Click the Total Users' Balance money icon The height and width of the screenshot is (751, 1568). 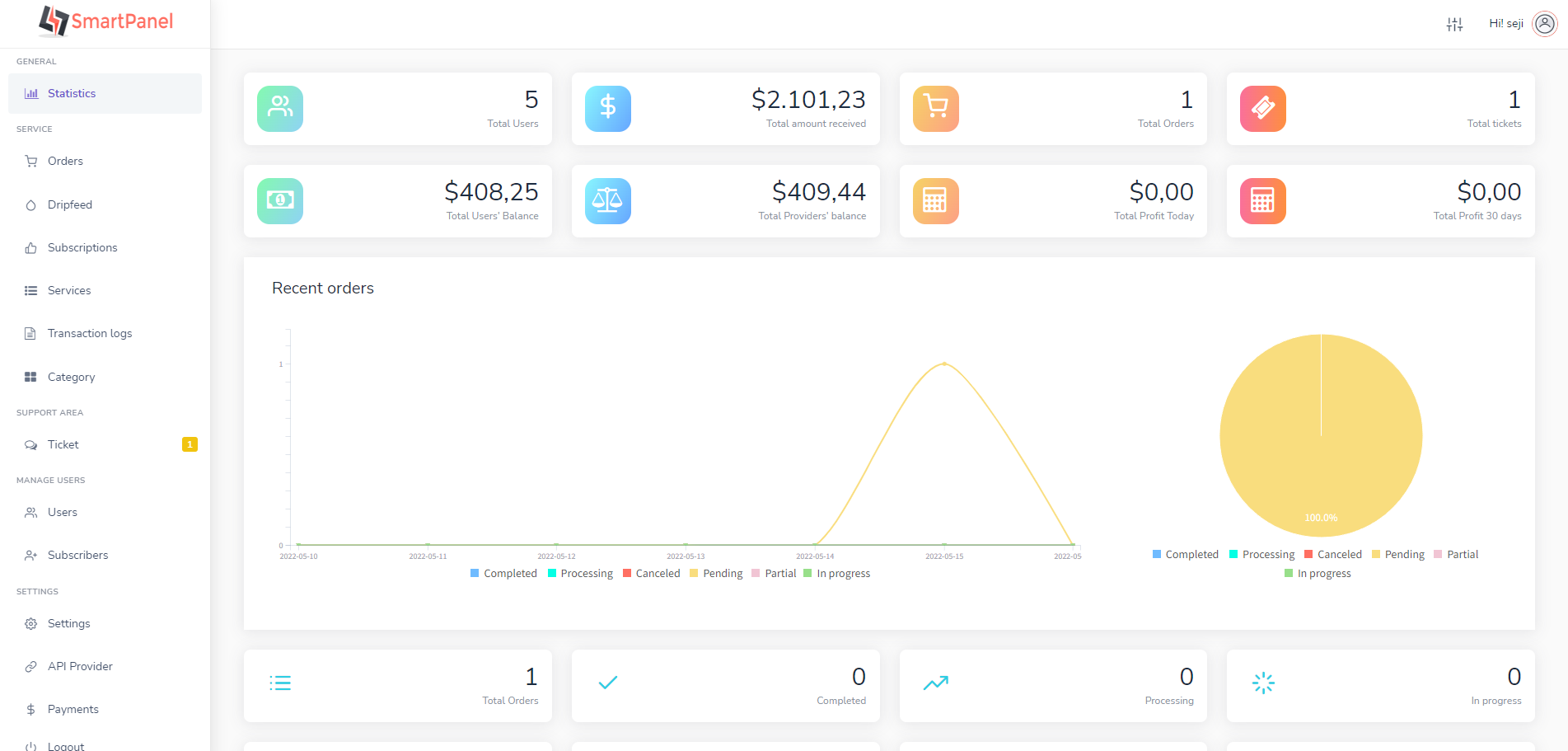(280, 201)
